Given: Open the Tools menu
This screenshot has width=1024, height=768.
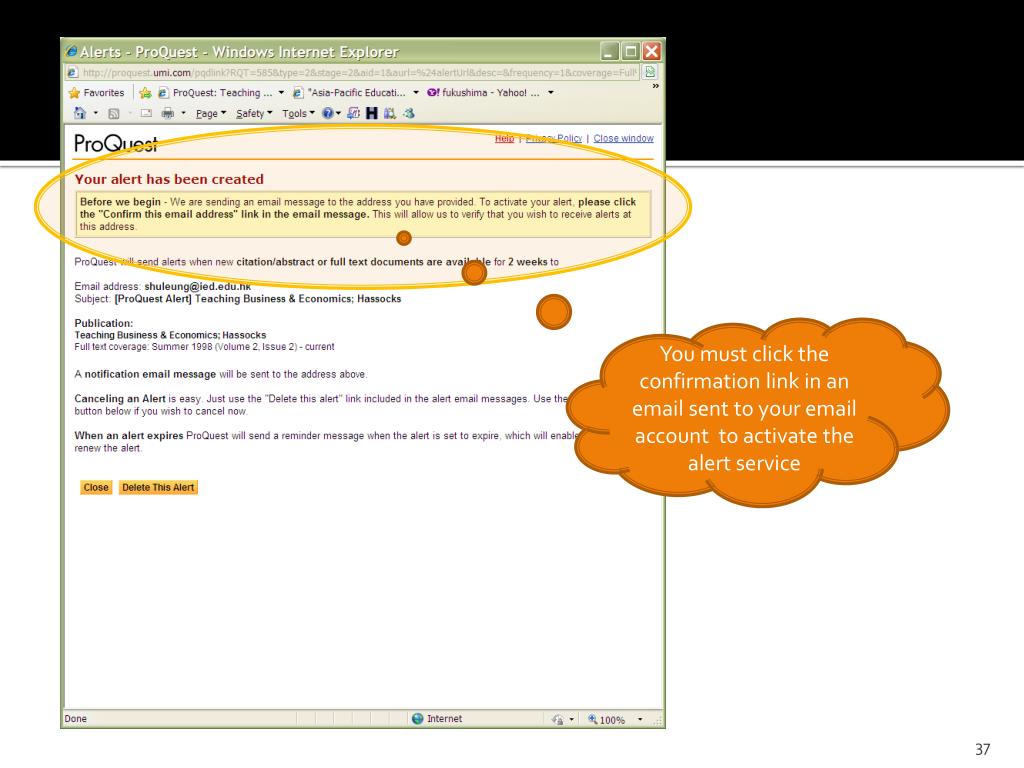Looking at the screenshot, I should click(298, 114).
